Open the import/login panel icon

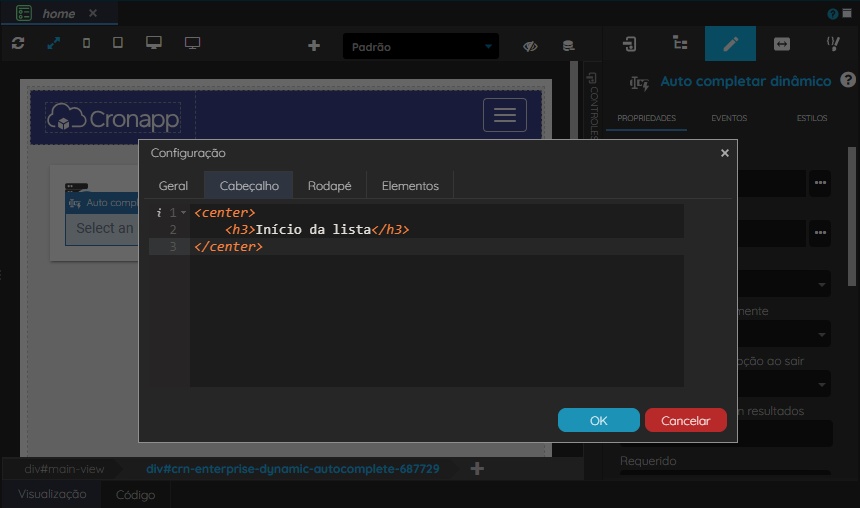[x=629, y=43]
